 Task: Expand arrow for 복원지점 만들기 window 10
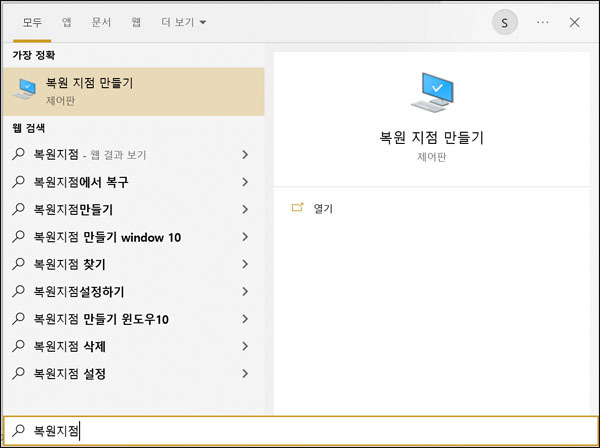click(x=245, y=237)
